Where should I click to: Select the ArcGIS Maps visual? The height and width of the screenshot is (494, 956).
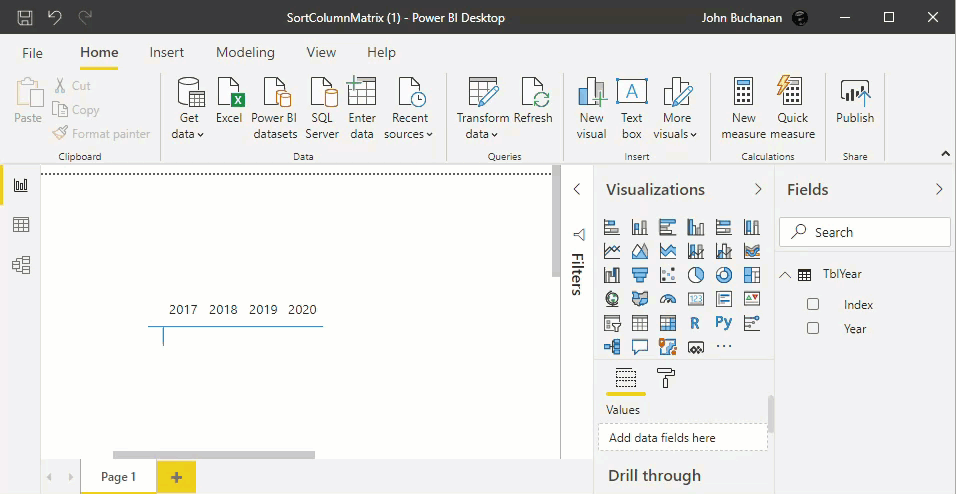click(668, 347)
